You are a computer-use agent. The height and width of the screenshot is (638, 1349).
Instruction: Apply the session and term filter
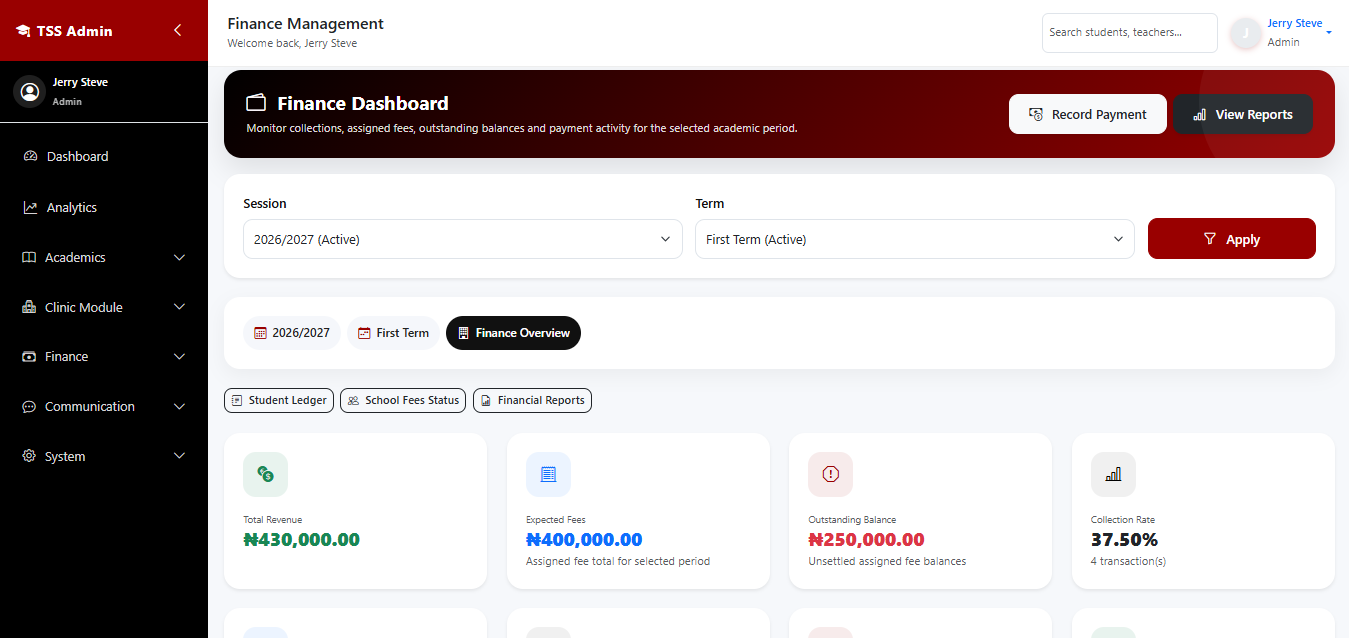click(1232, 239)
